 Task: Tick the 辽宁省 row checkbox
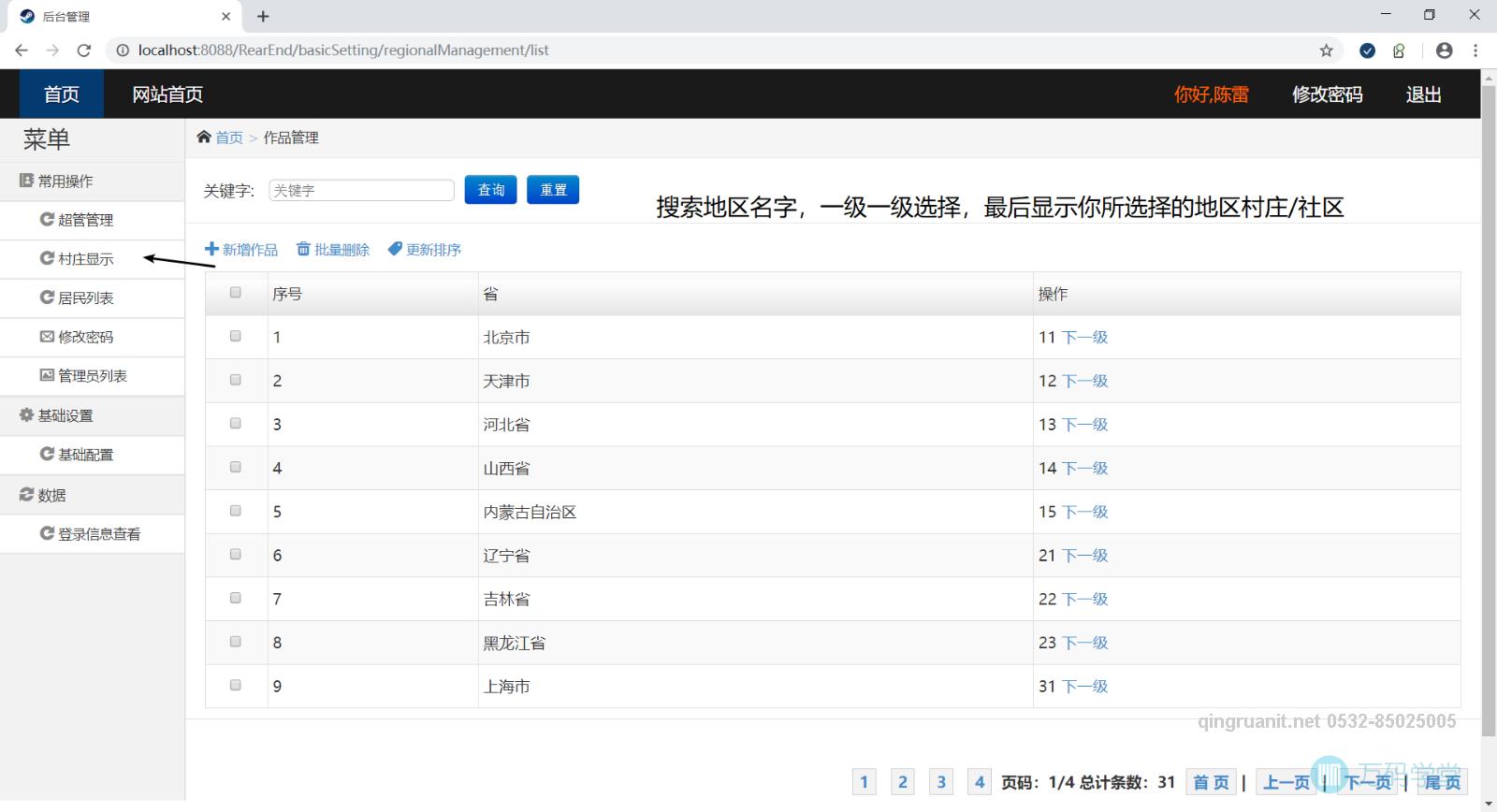pos(236,554)
